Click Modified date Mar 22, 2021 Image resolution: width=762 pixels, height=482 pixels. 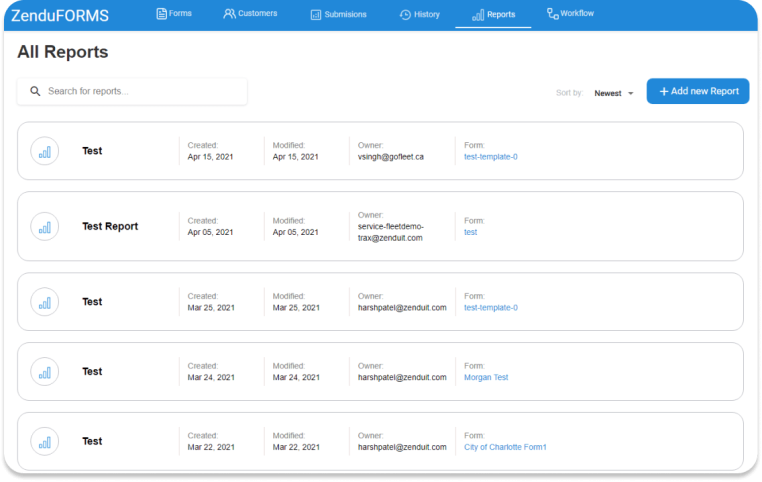coord(296,447)
